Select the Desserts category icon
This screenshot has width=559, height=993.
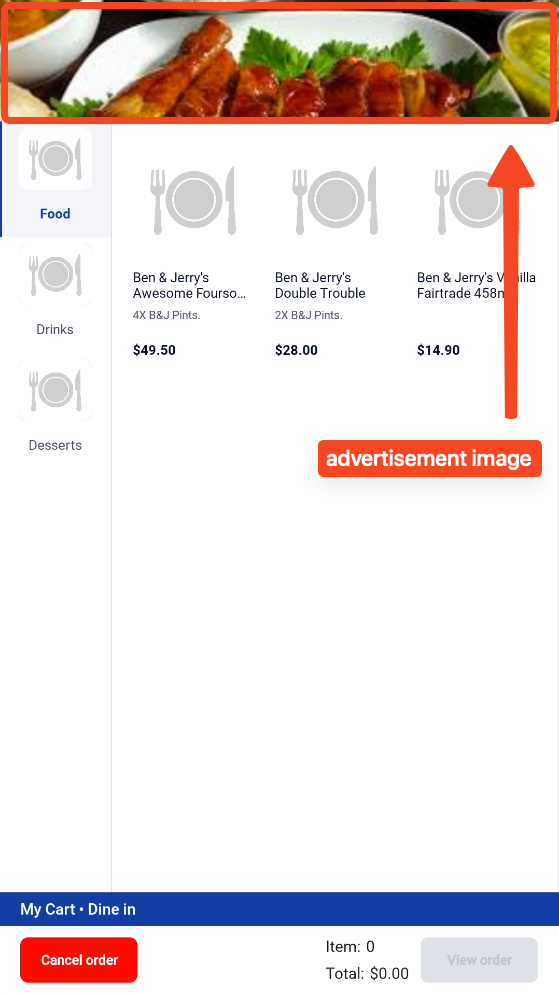[55, 390]
